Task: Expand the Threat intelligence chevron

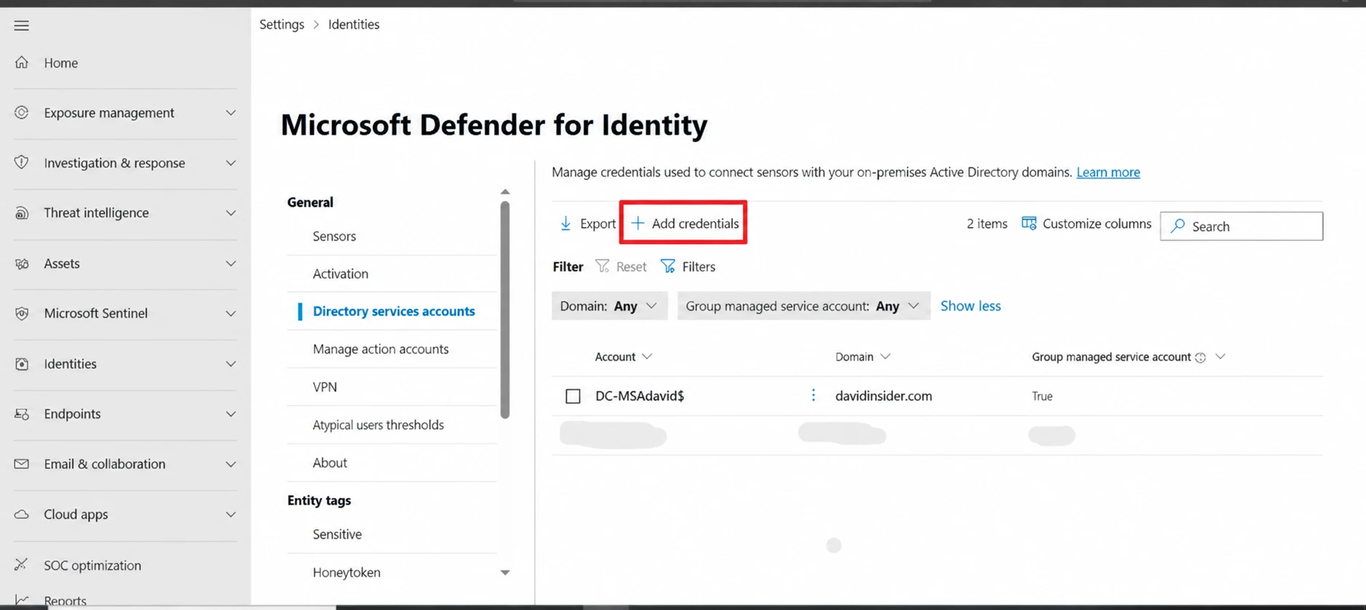Action: coord(231,213)
